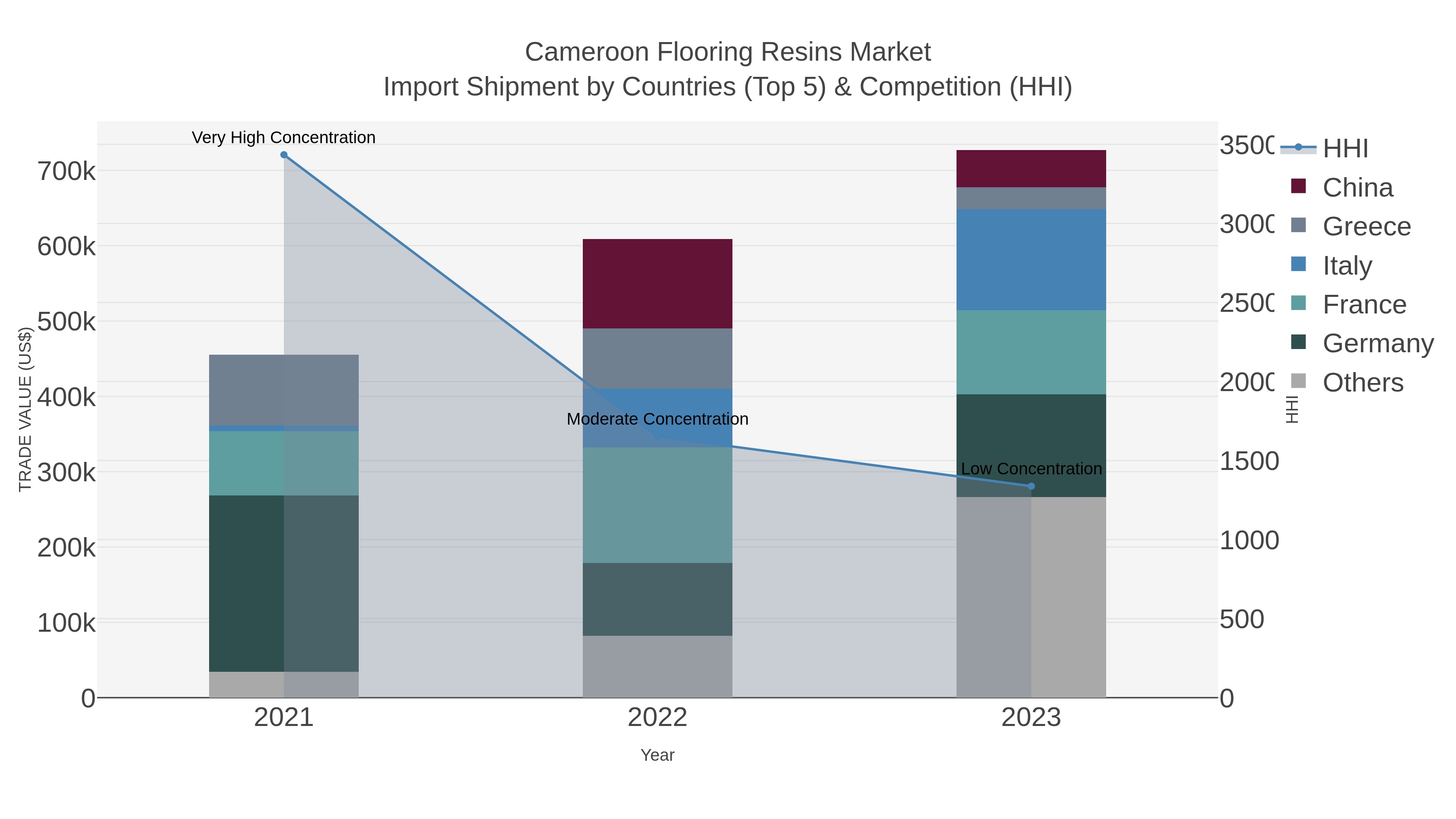Click the 2023 x-axis label

click(x=1031, y=717)
